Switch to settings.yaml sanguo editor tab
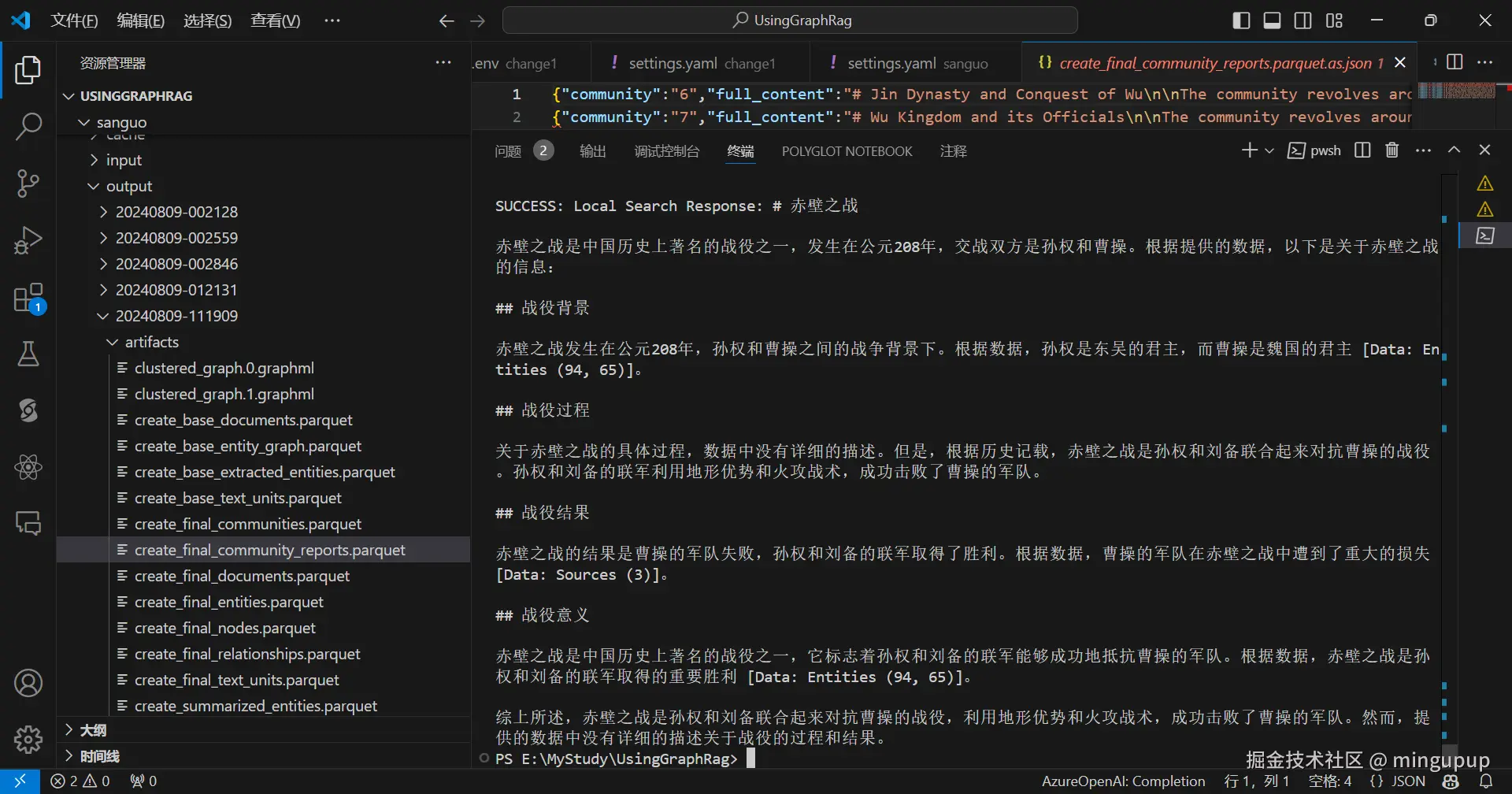The height and width of the screenshot is (794, 1512). coord(917,63)
